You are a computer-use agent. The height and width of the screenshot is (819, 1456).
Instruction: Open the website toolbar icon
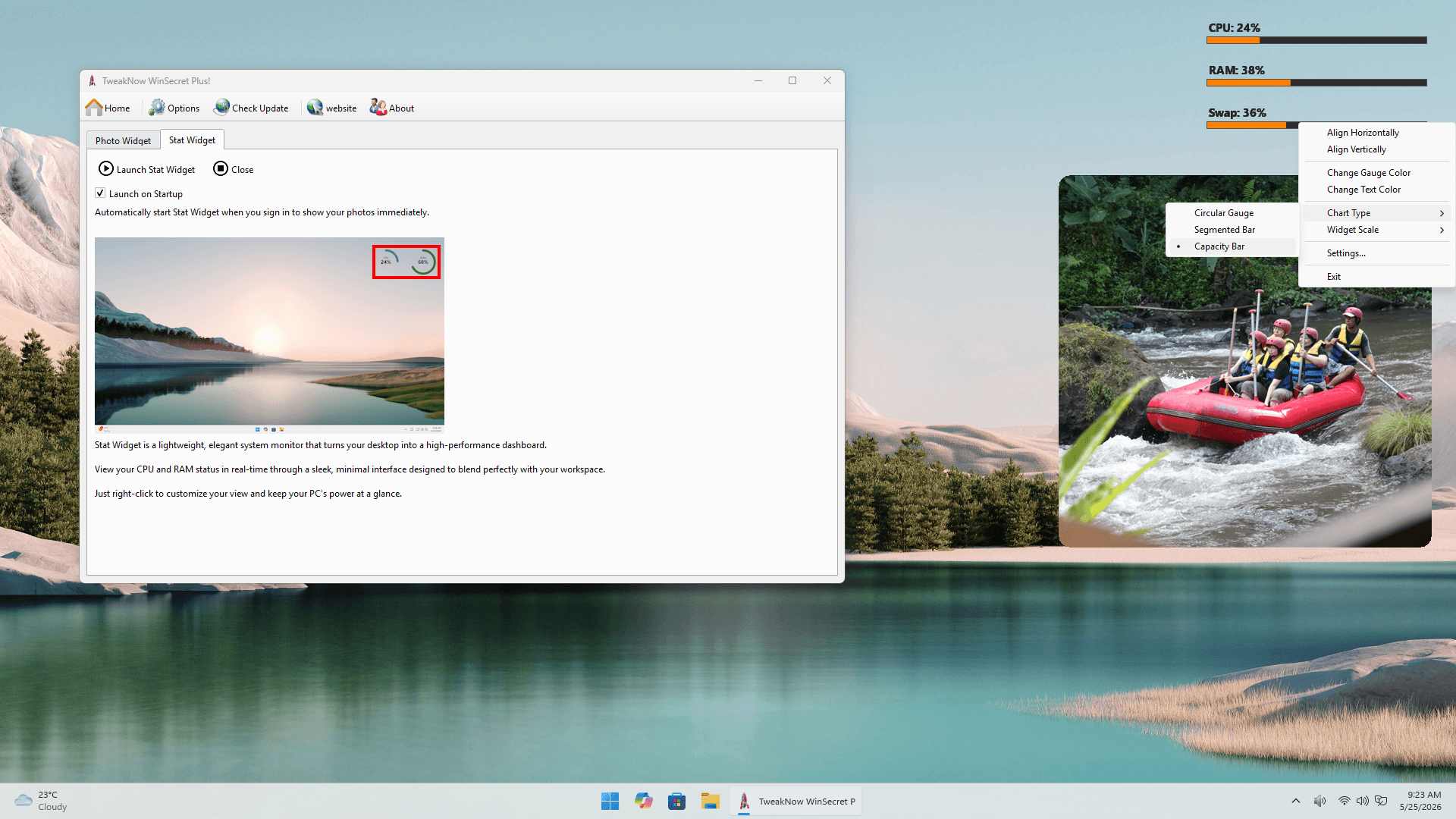click(315, 108)
